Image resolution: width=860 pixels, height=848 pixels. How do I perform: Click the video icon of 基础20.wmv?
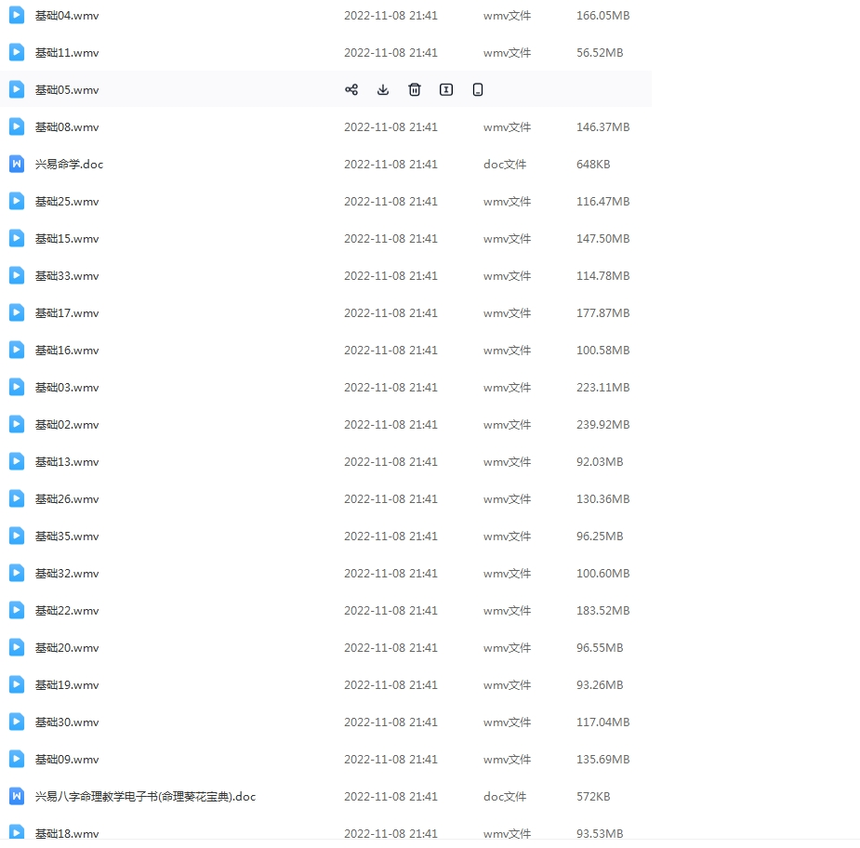point(16,648)
